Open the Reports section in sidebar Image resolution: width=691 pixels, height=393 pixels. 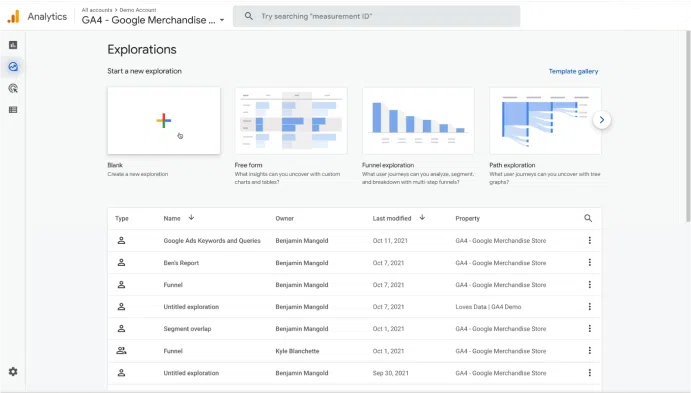point(13,45)
